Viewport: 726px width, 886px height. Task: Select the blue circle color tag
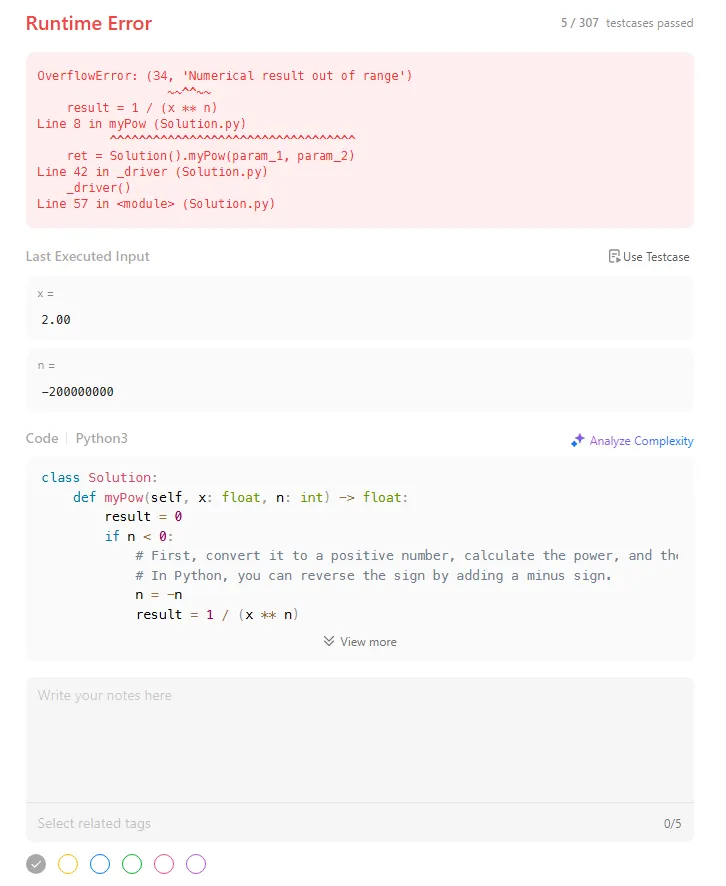pyautogui.click(x=100, y=864)
